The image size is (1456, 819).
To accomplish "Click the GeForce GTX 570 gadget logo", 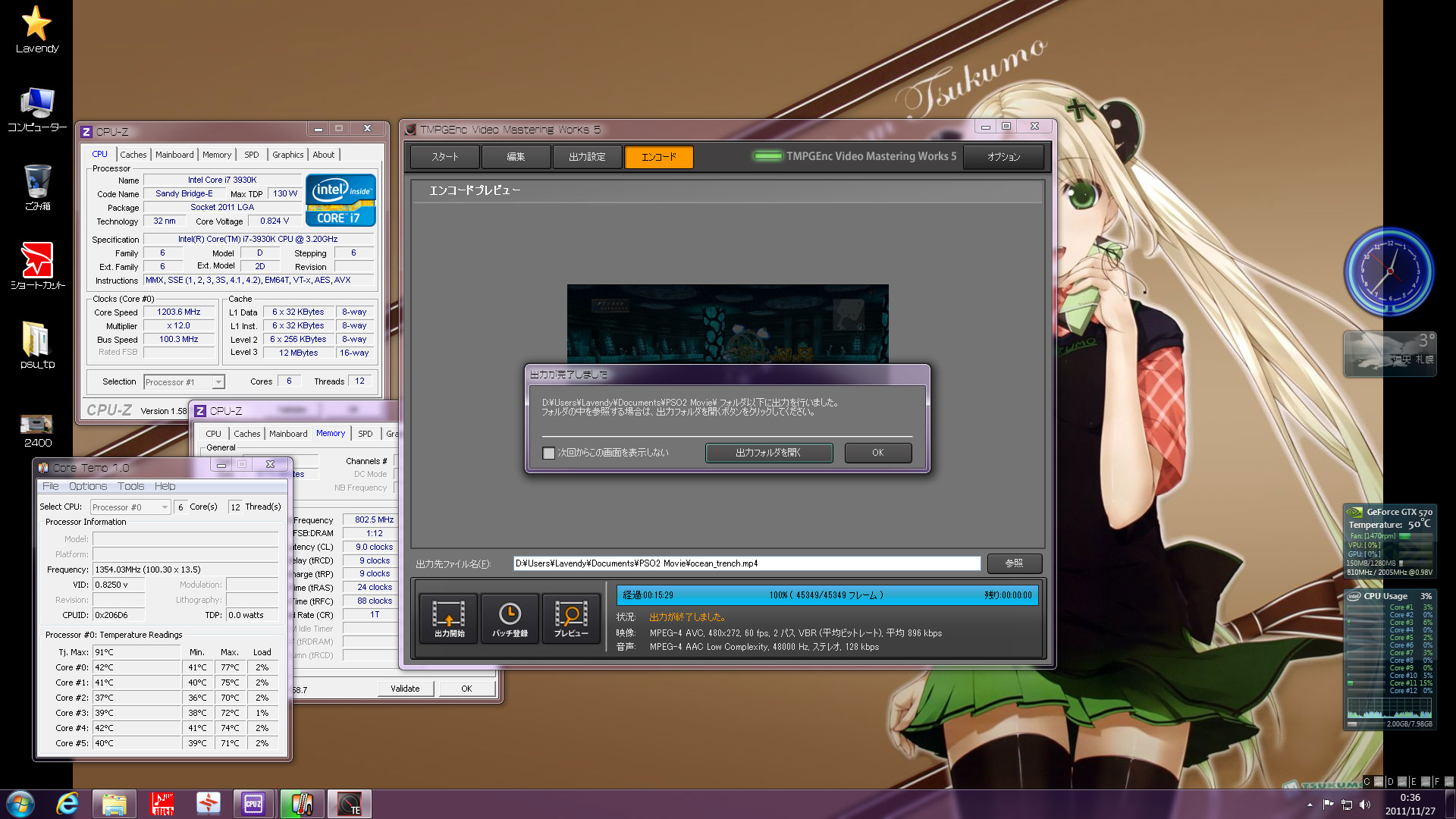I will (x=1354, y=512).
